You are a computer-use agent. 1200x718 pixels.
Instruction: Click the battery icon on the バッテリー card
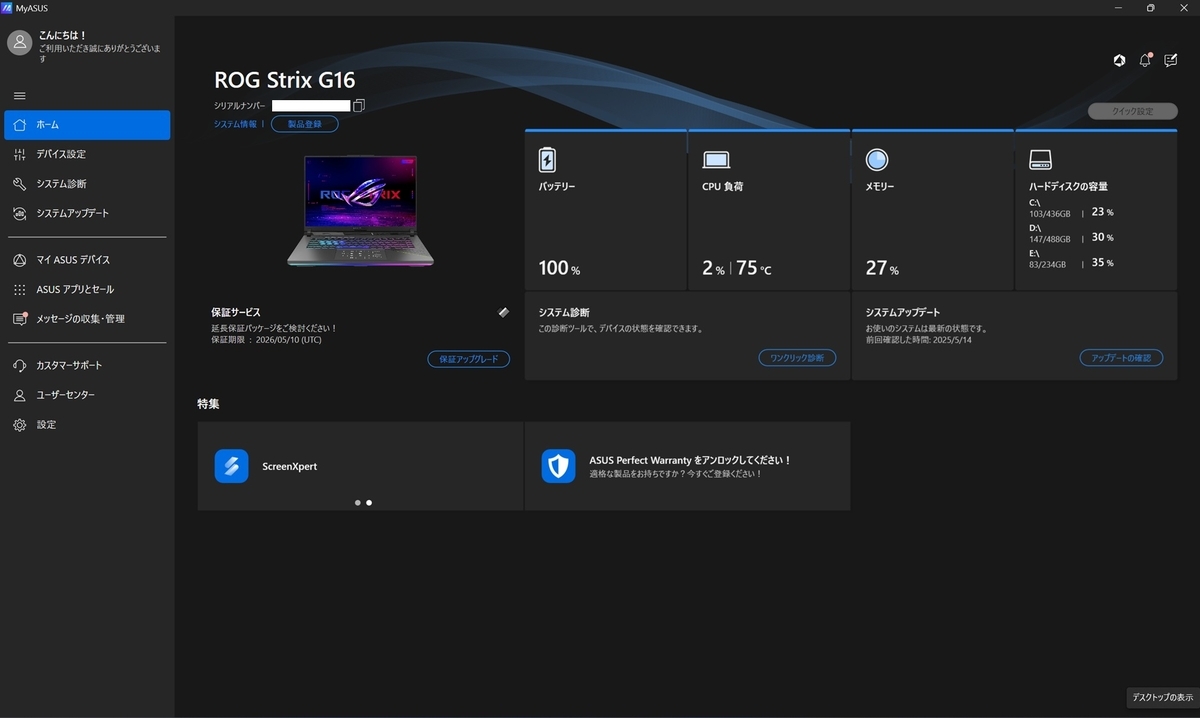(x=547, y=160)
